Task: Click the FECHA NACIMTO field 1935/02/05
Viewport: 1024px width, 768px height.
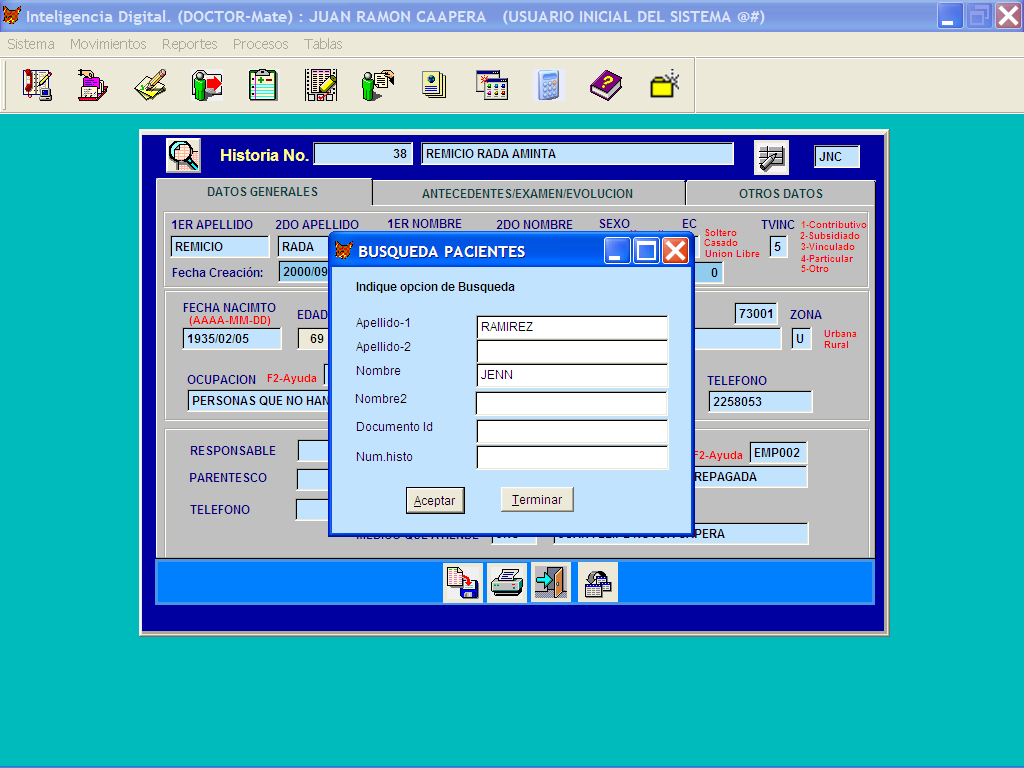Action: tap(232, 339)
